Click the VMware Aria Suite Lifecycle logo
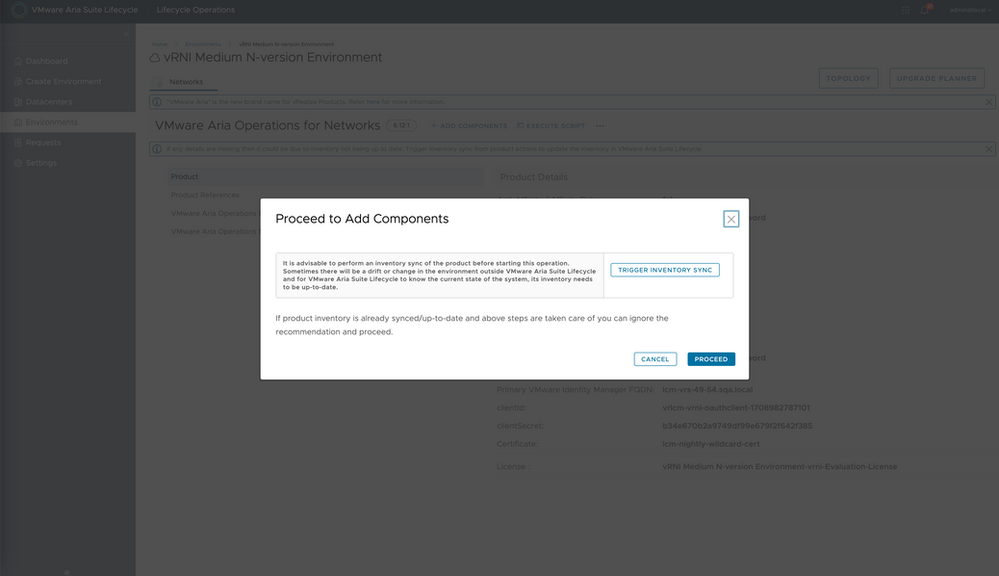999x576 pixels. (x=19, y=10)
